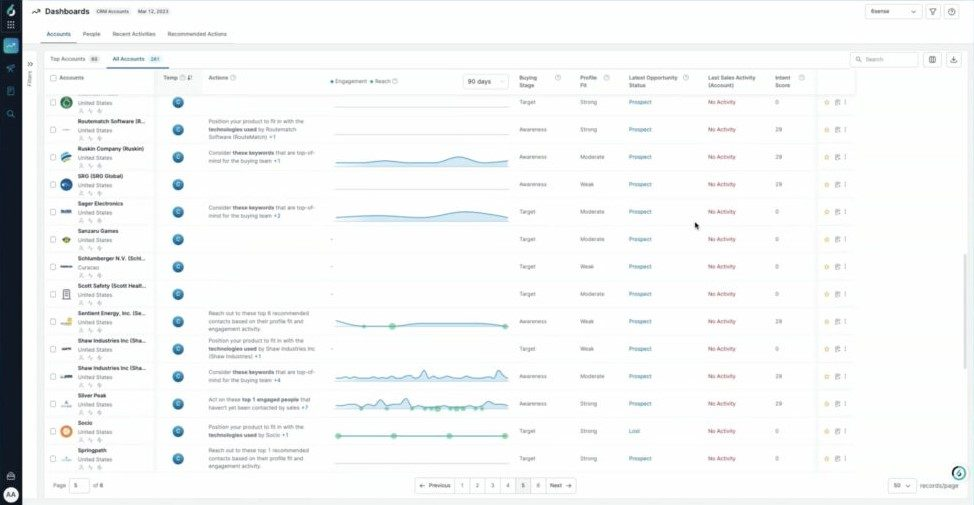The image size is (974, 505).
Task: Select the All Accounts tab
Action: (x=136, y=59)
